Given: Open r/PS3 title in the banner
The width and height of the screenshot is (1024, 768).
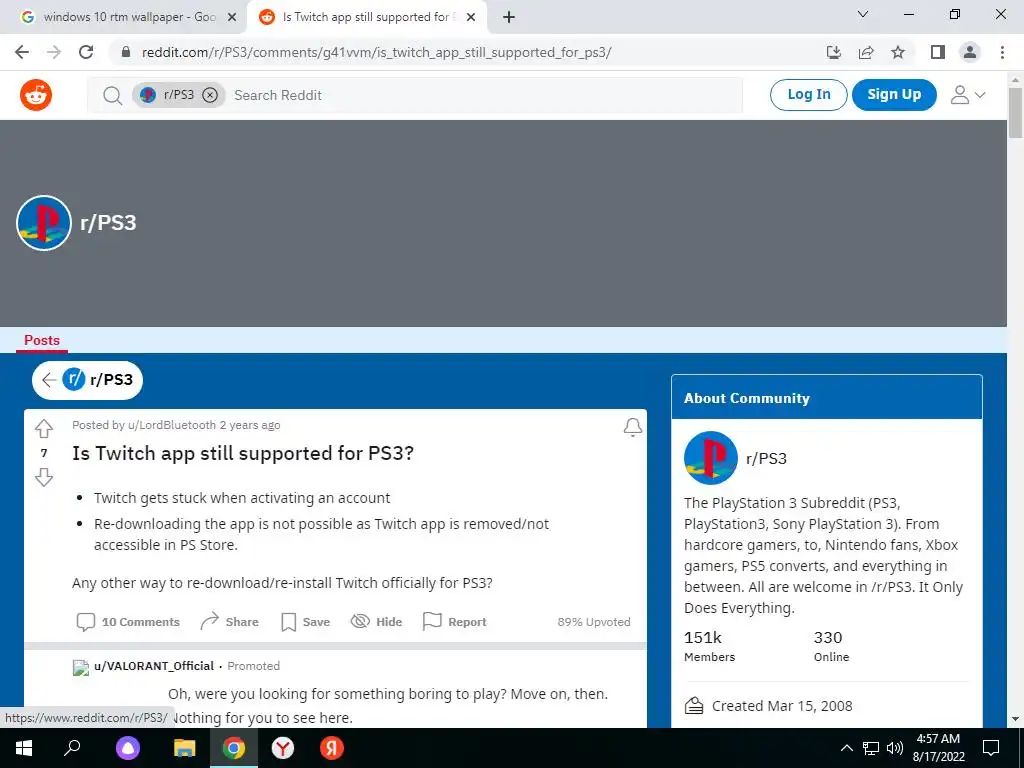Looking at the screenshot, I should (108, 223).
